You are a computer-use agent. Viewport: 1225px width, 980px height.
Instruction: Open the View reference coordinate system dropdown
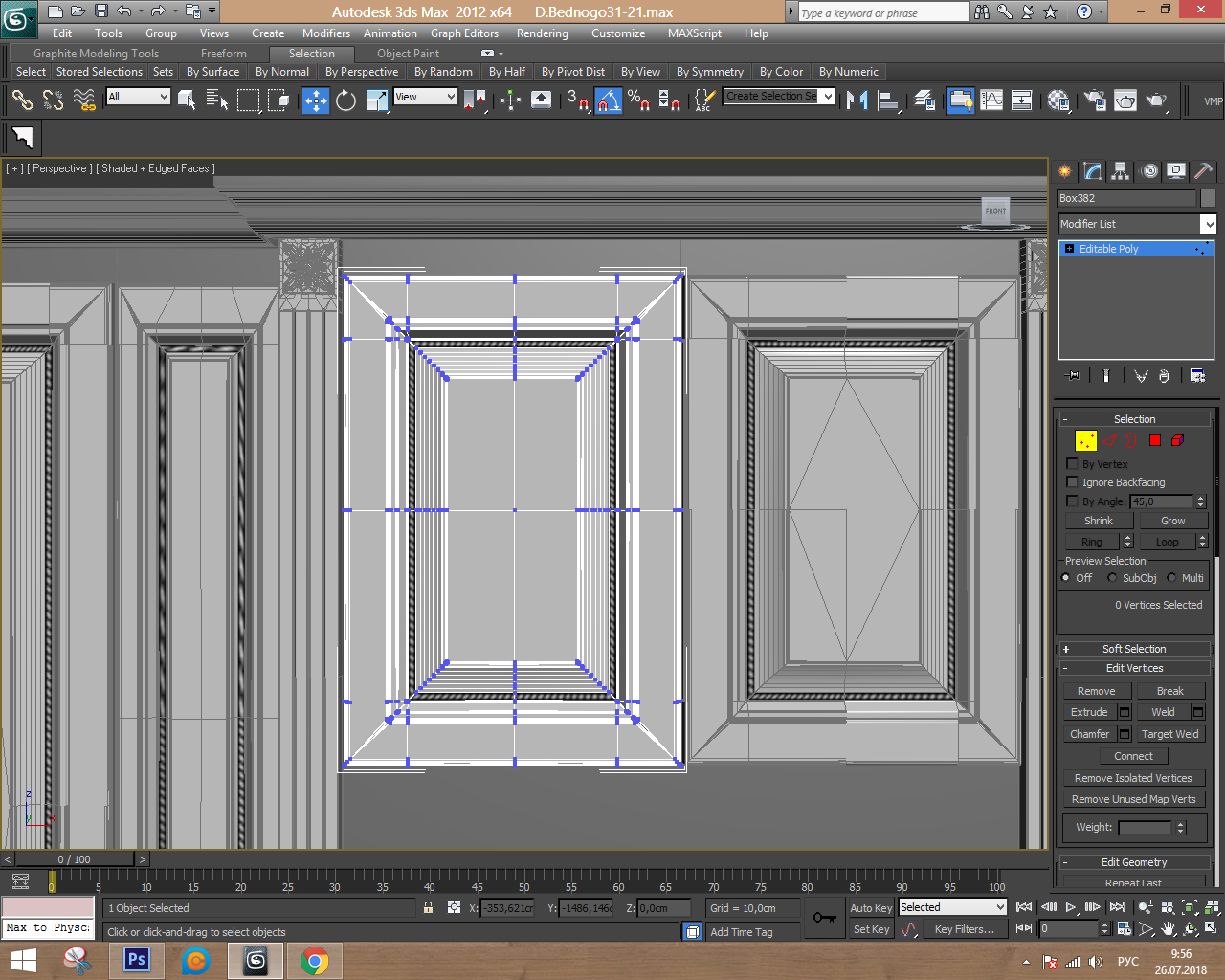pyautogui.click(x=425, y=97)
